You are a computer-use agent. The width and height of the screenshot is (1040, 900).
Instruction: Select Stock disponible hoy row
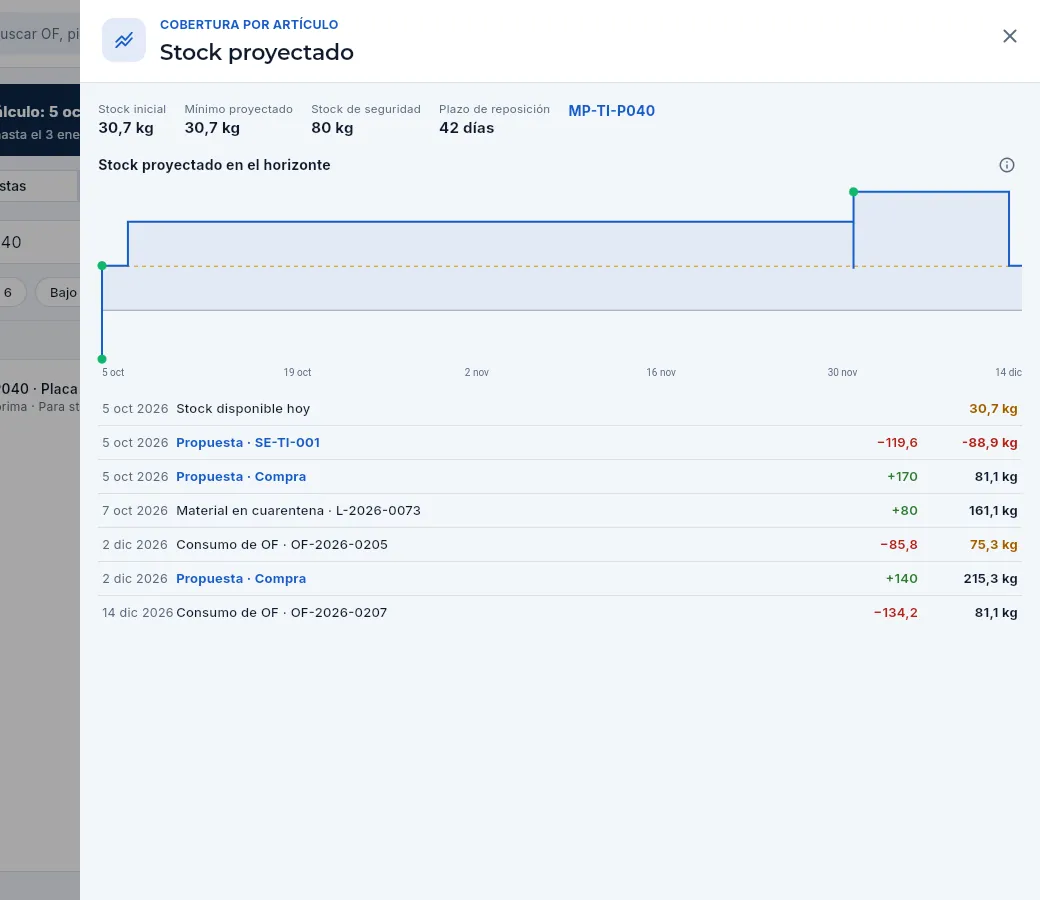tap(560, 409)
